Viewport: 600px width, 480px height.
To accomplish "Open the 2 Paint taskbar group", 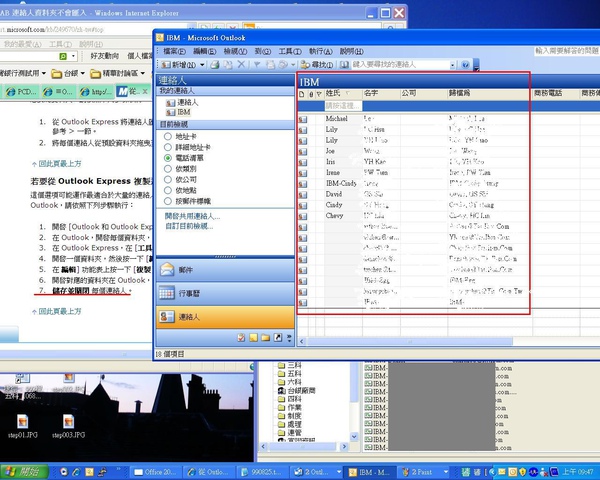I will point(424,472).
